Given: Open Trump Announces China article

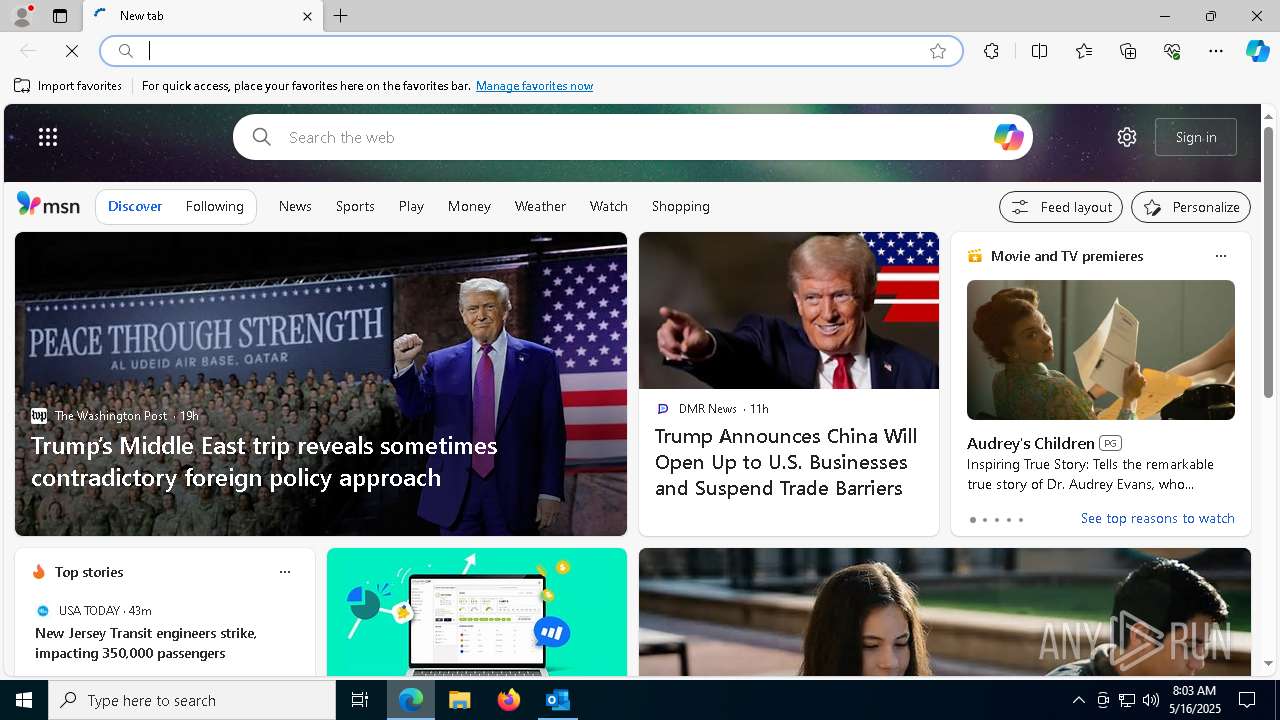Looking at the screenshot, I should [785, 462].
